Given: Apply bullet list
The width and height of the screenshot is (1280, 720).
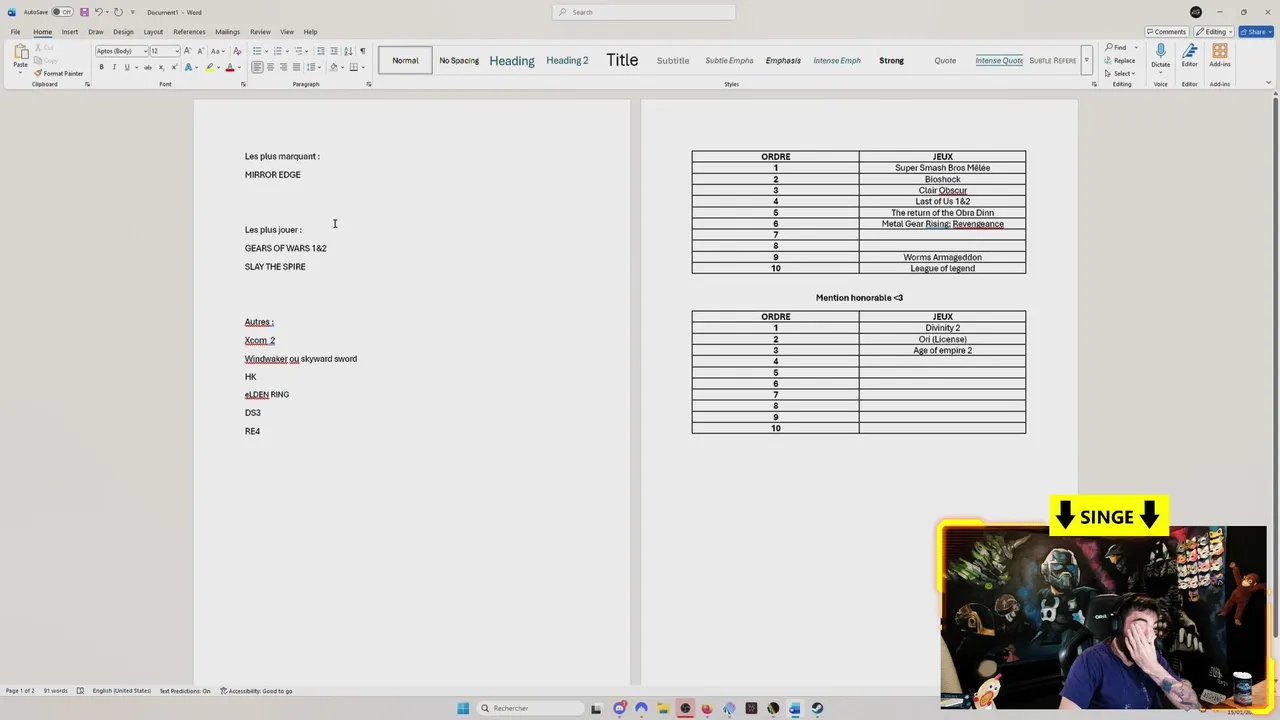Looking at the screenshot, I should (x=257, y=51).
